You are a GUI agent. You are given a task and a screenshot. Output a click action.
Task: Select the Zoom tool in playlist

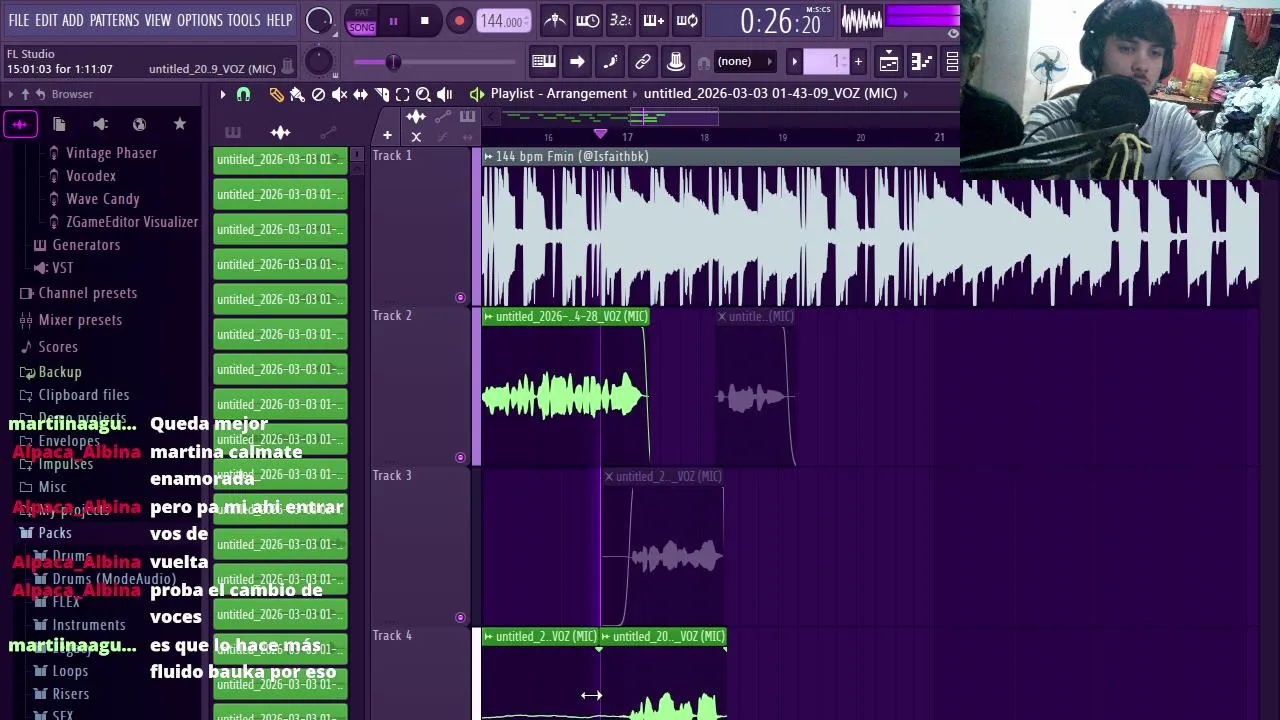[423, 94]
